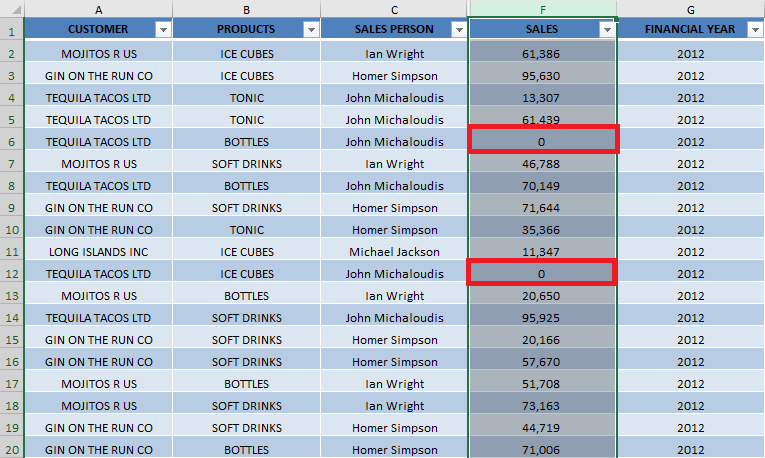
Task: Select row 6 header
Action: (12, 142)
